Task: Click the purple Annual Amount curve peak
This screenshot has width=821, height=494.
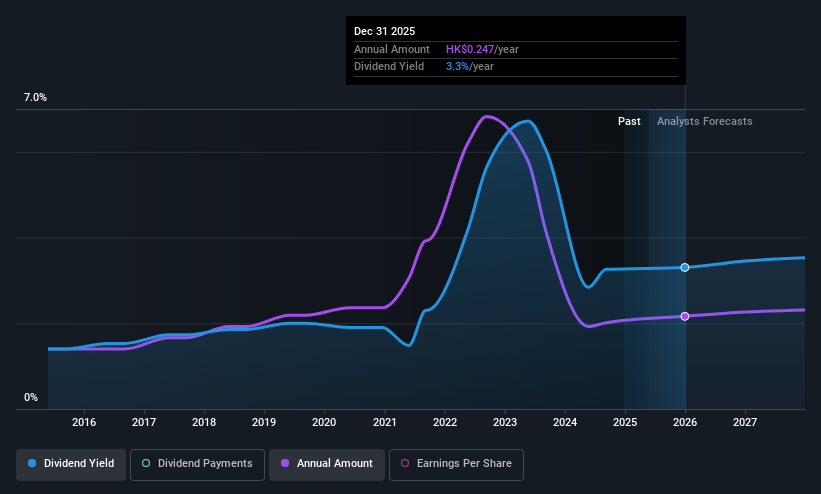Action: click(x=487, y=116)
